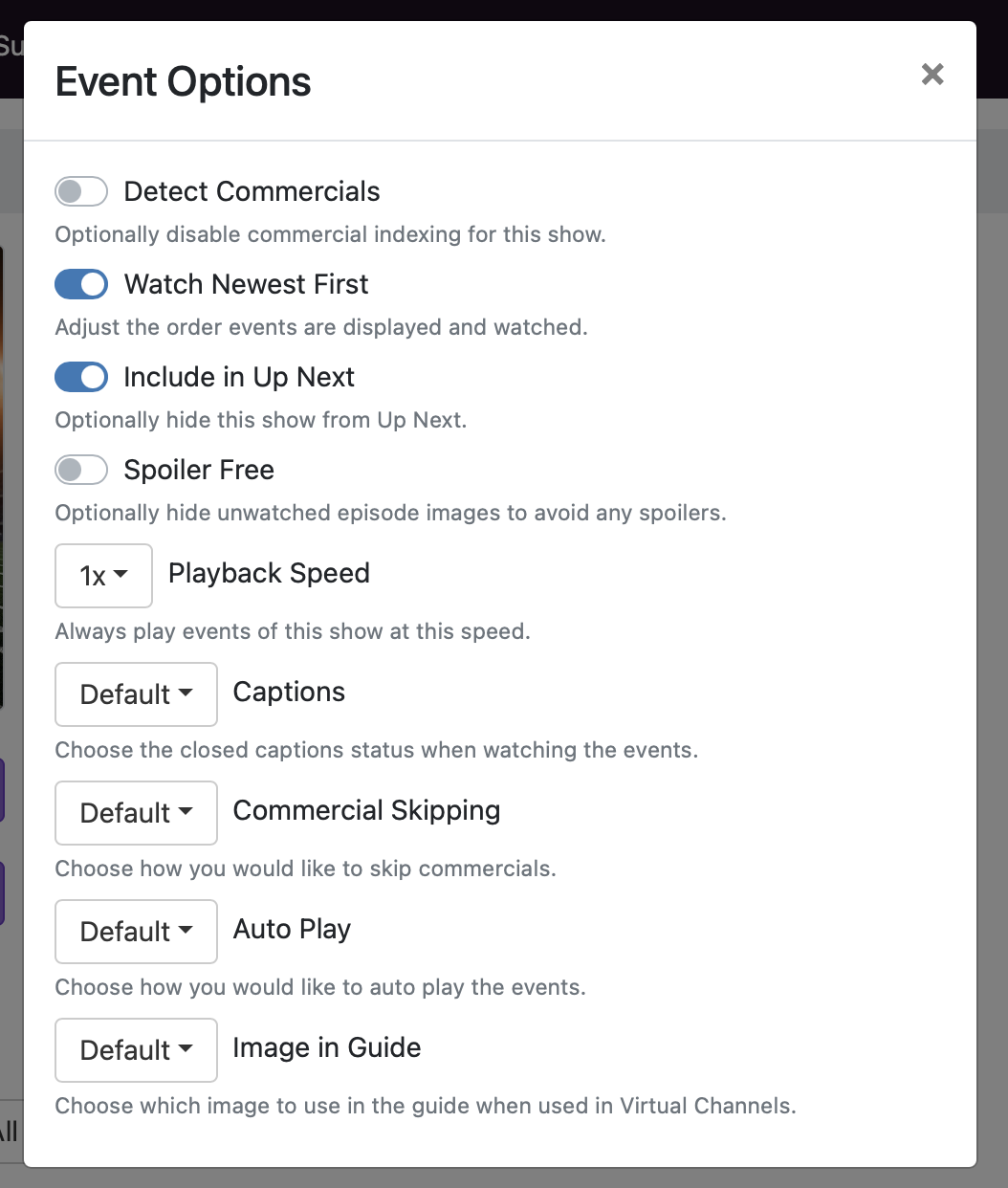Enable the Detect Commercials toggle
Image resolution: width=1008 pixels, height=1188 pixels.
[x=81, y=191]
